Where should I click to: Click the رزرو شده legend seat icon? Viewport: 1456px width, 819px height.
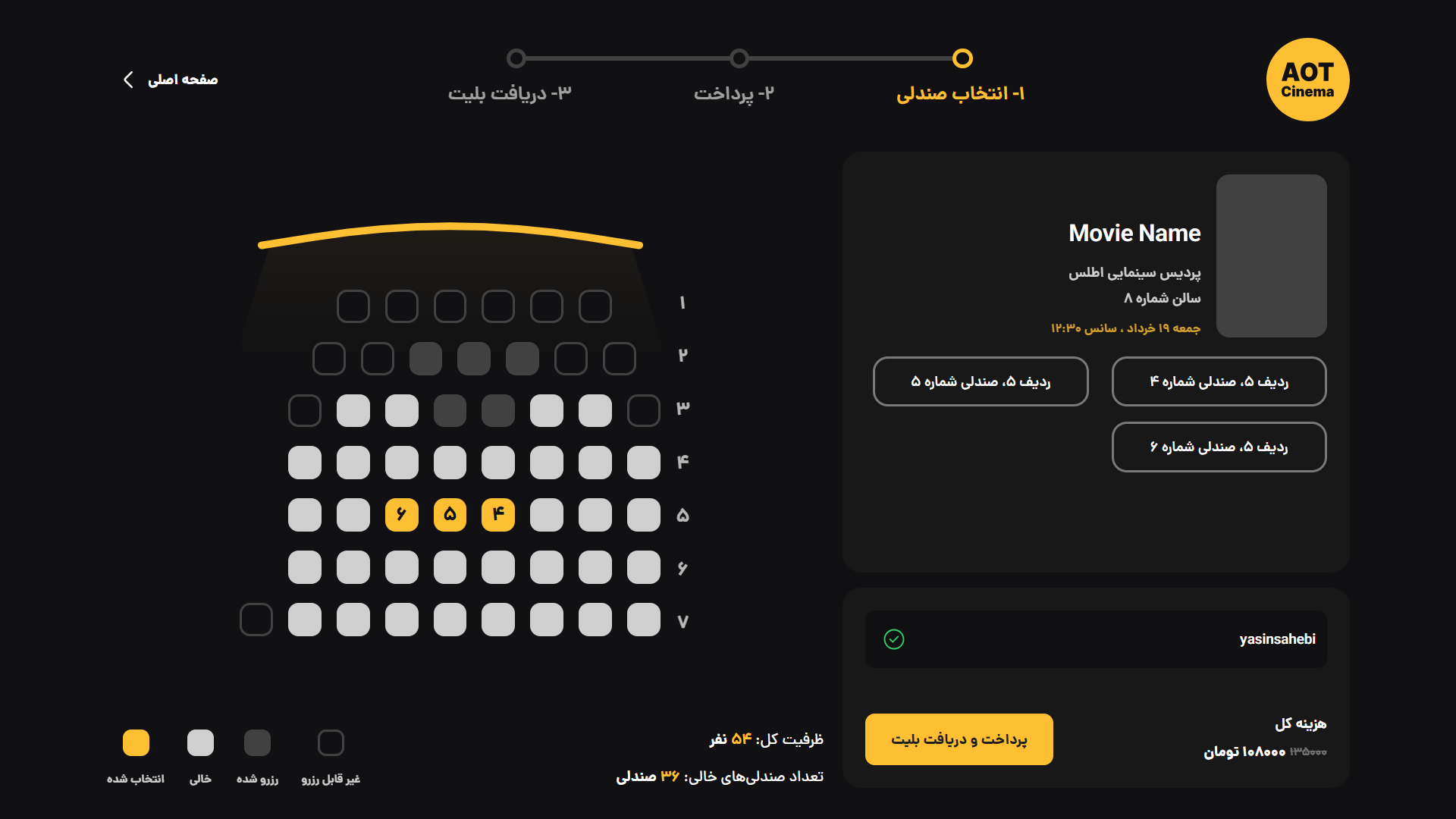click(x=258, y=742)
